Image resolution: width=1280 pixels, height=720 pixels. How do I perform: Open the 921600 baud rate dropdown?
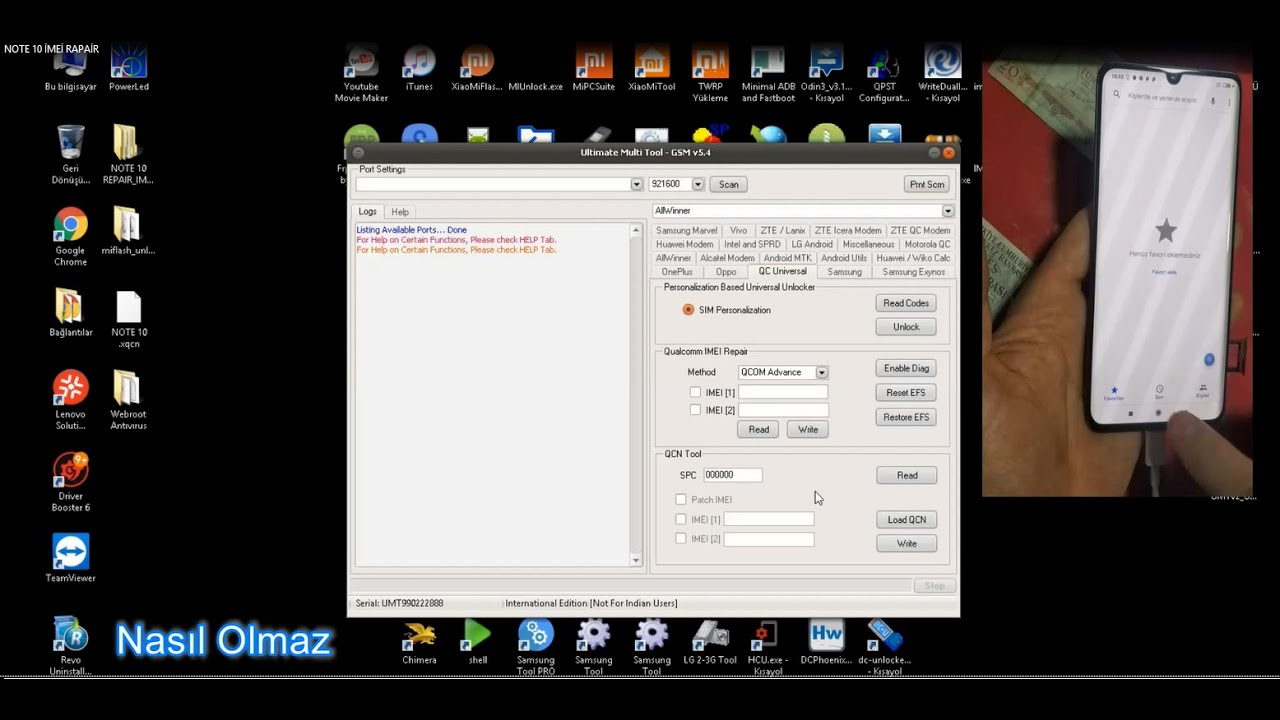pyautogui.click(x=698, y=184)
